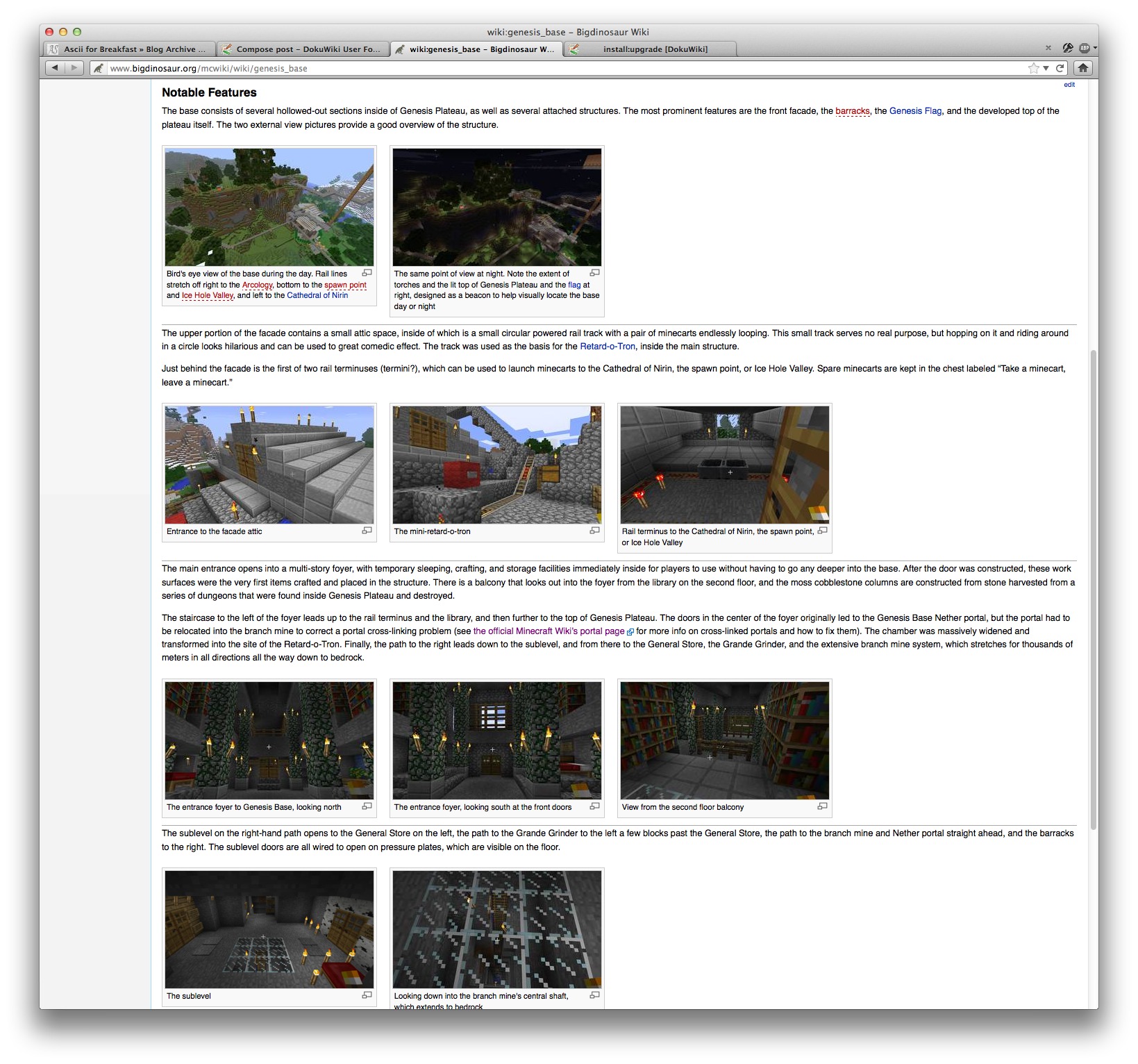Screen dimensions: 1138x1064
Task: Open the 'Ice Hole Valley' caption link
Action: click(x=208, y=295)
